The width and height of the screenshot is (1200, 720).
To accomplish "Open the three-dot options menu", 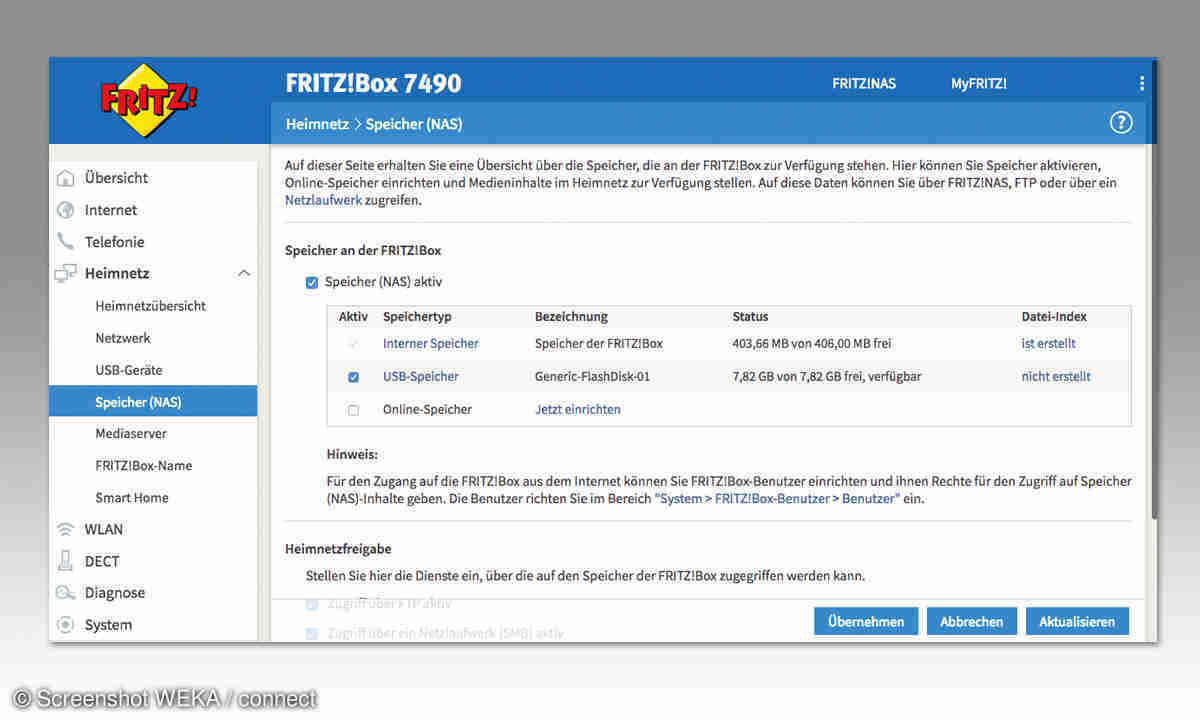I will click(1141, 84).
